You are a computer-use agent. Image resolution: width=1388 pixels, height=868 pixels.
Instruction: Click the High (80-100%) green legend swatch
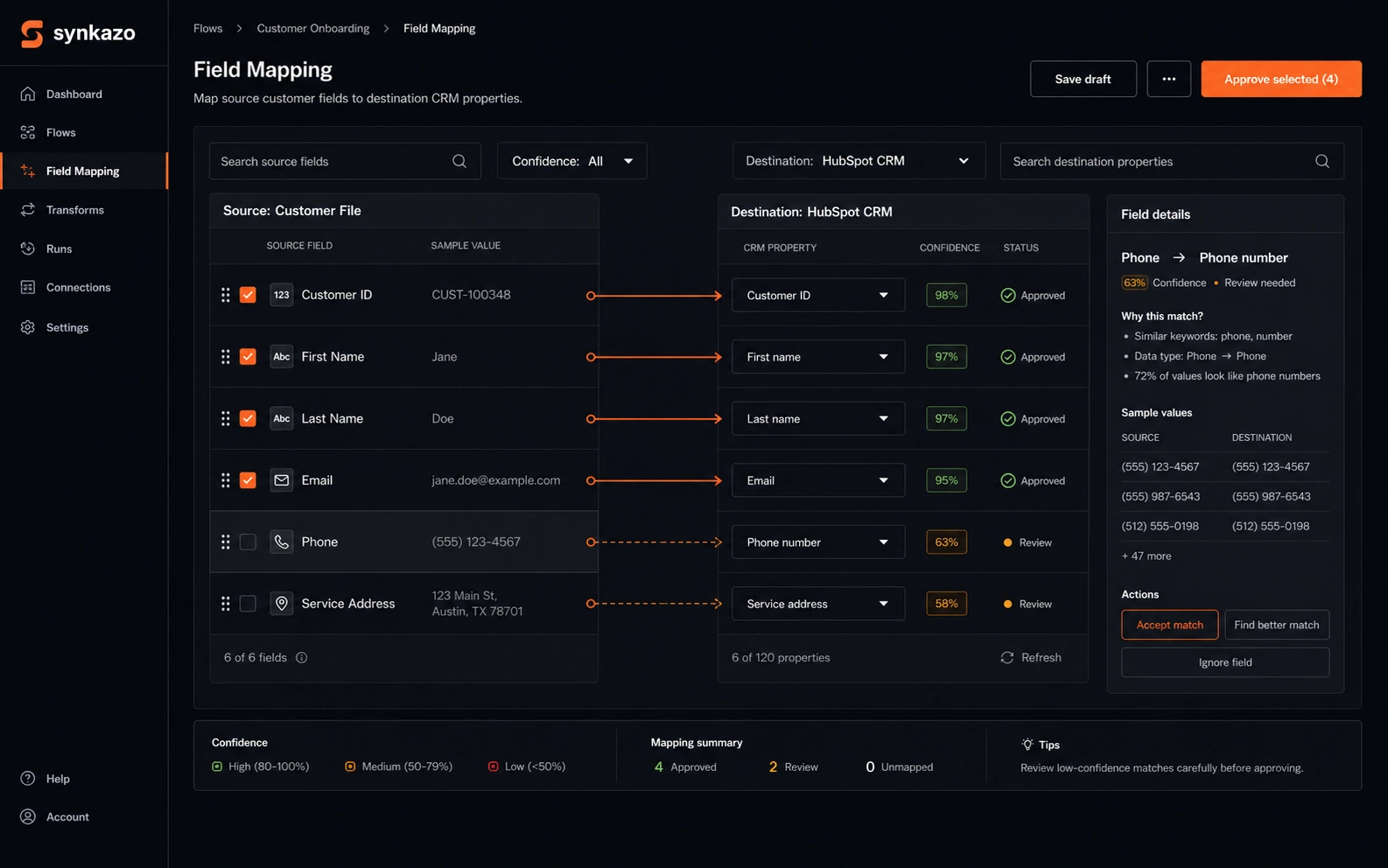point(217,766)
